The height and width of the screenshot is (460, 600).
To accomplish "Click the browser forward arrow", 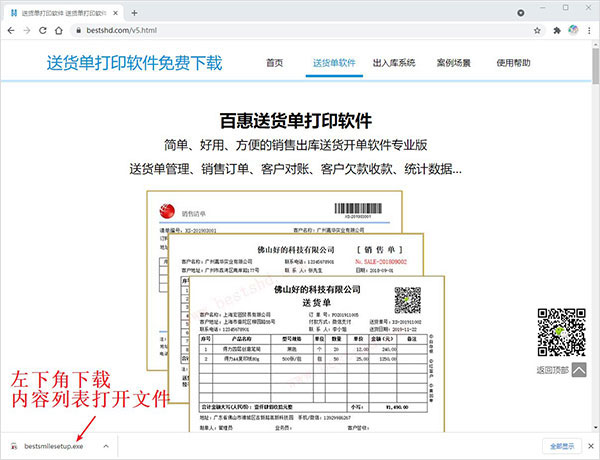I will point(27,31).
